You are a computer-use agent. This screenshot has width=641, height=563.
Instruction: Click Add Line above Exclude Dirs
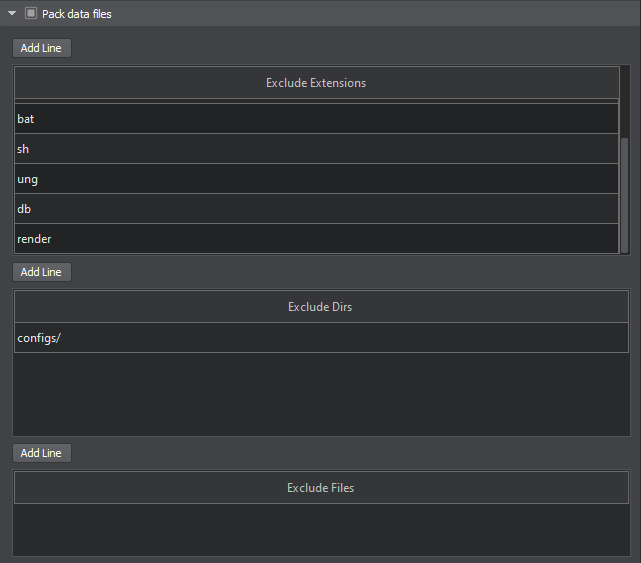42,272
